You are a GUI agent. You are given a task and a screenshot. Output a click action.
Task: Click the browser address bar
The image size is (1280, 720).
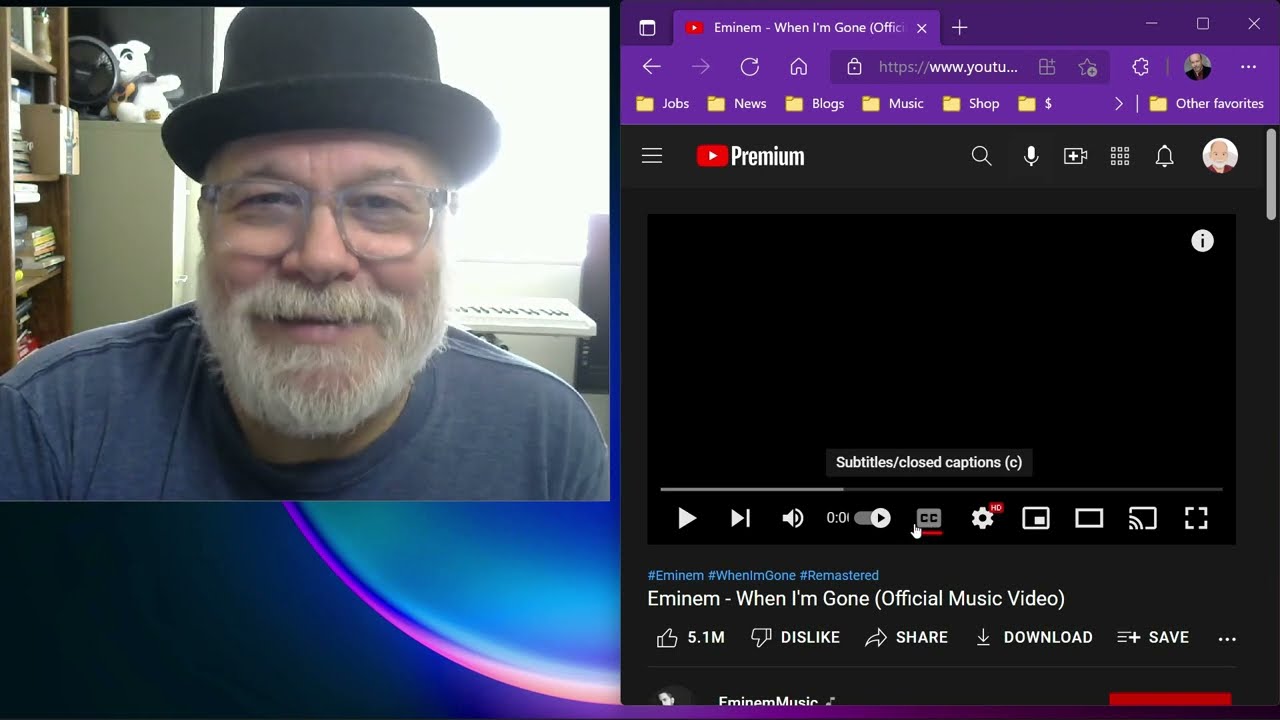[x=948, y=67]
